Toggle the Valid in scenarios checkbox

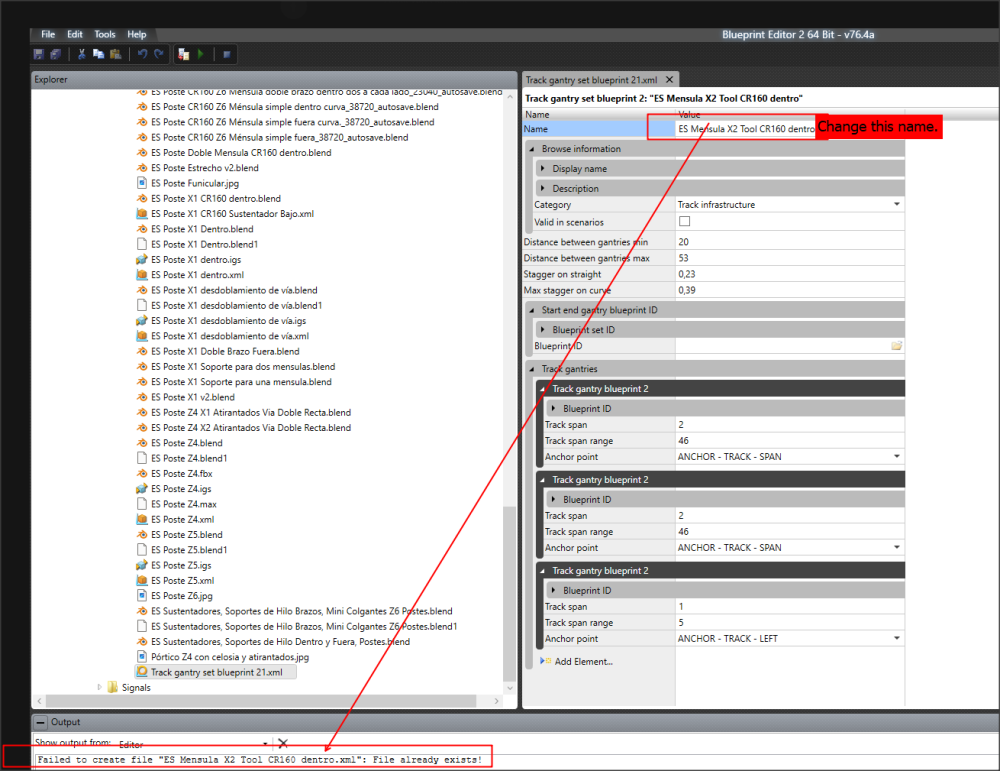(685, 222)
